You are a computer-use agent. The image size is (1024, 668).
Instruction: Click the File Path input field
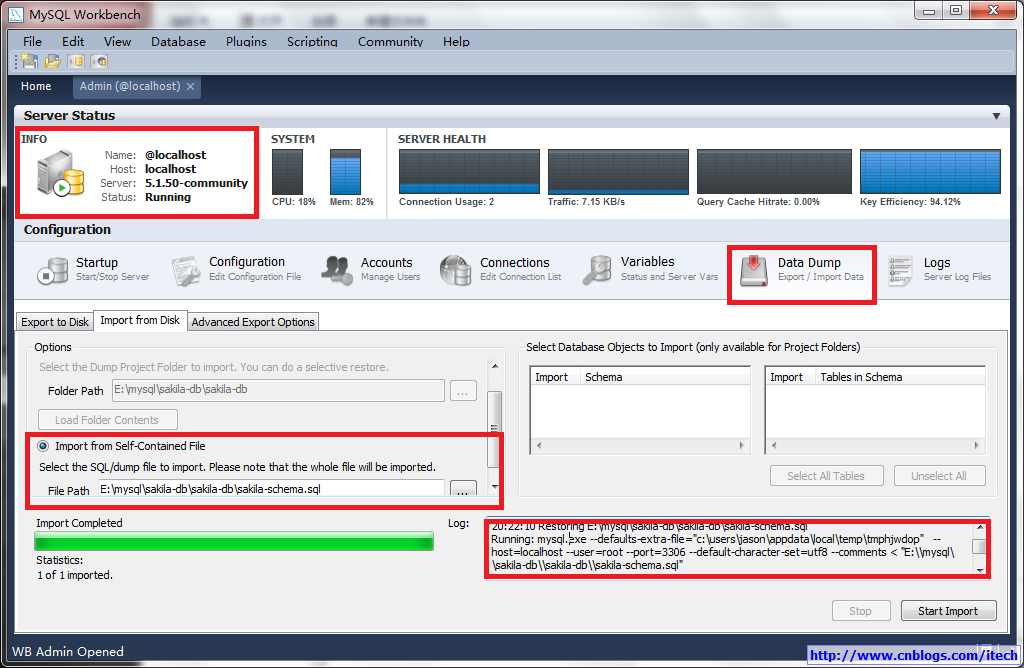(270, 489)
